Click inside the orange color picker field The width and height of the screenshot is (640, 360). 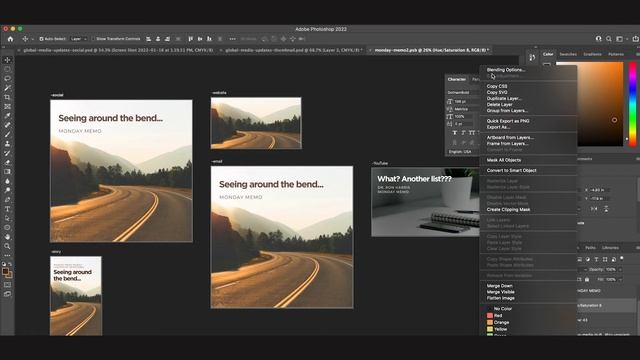point(600,104)
